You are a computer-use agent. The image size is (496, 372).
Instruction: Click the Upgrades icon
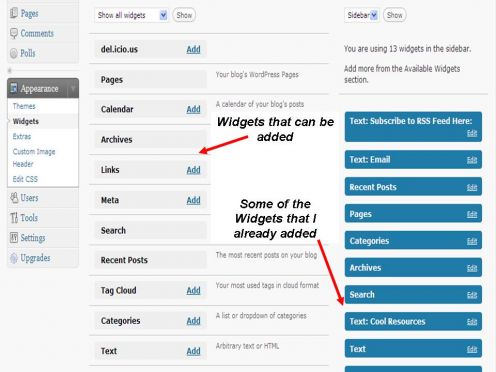(x=14, y=258)
